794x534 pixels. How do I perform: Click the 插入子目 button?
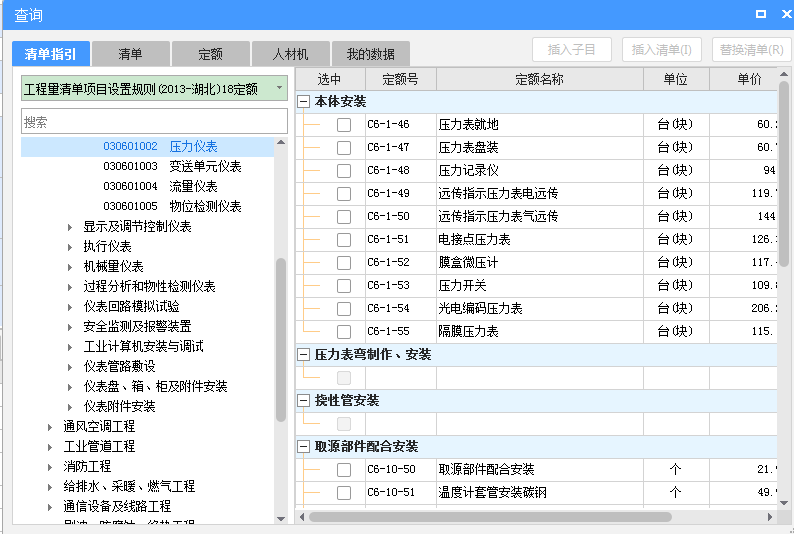[x=572, y=50]
